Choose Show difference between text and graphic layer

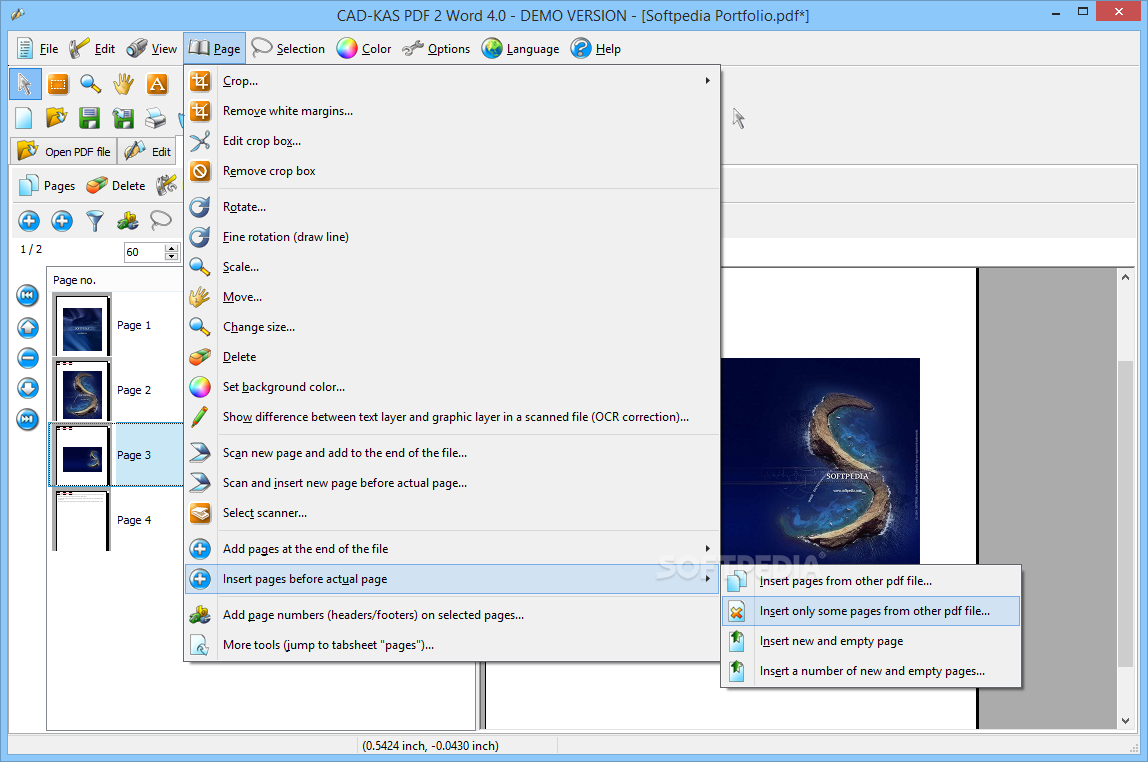pos(452,417)
